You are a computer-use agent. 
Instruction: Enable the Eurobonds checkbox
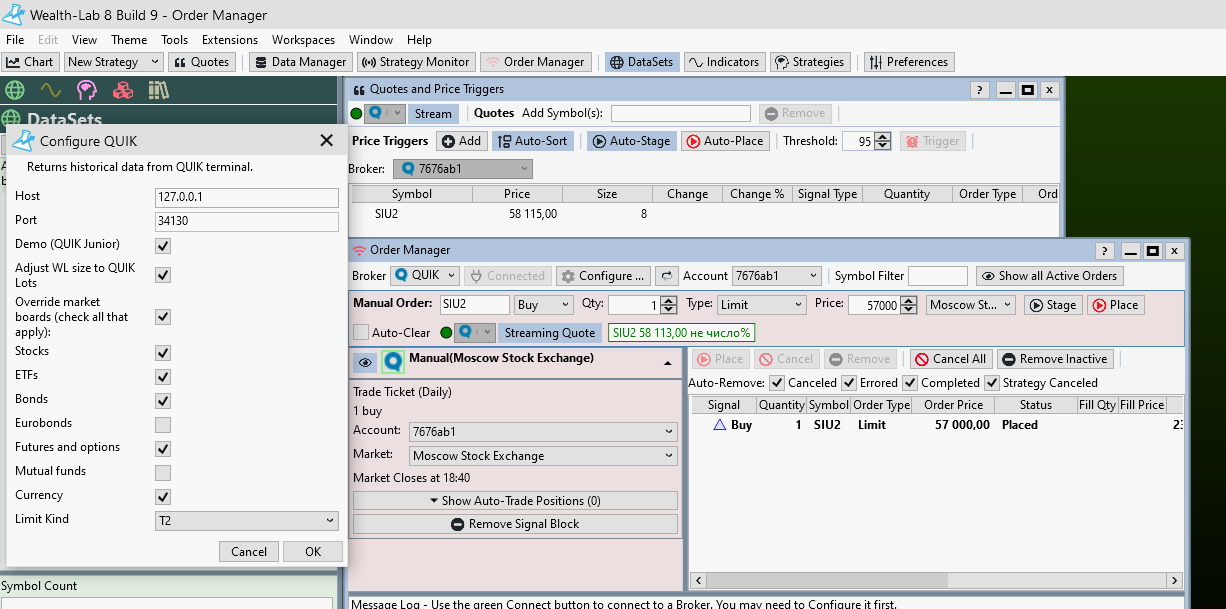tap(163, 425)
